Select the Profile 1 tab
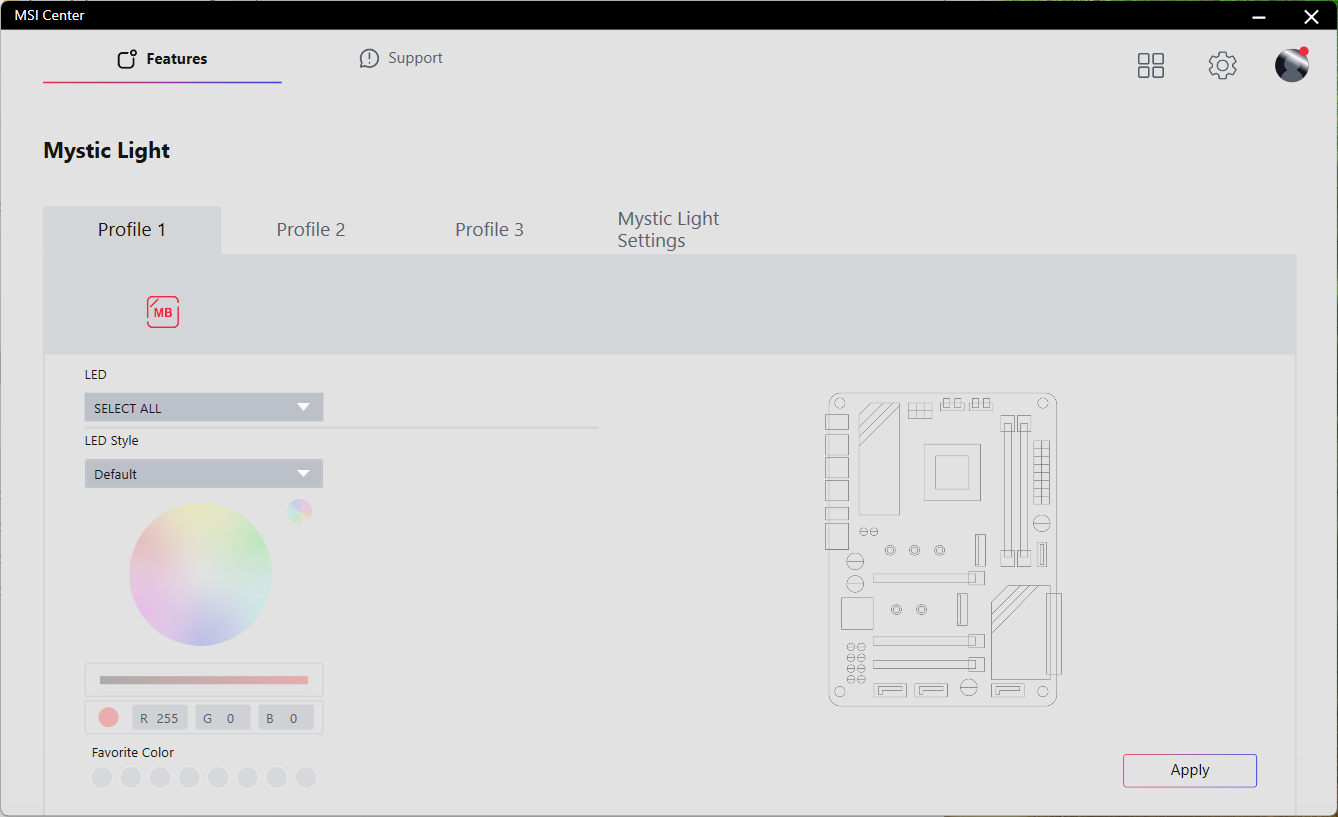Image resolution: width=1338 pixels, height=817 pixels. 132,230
